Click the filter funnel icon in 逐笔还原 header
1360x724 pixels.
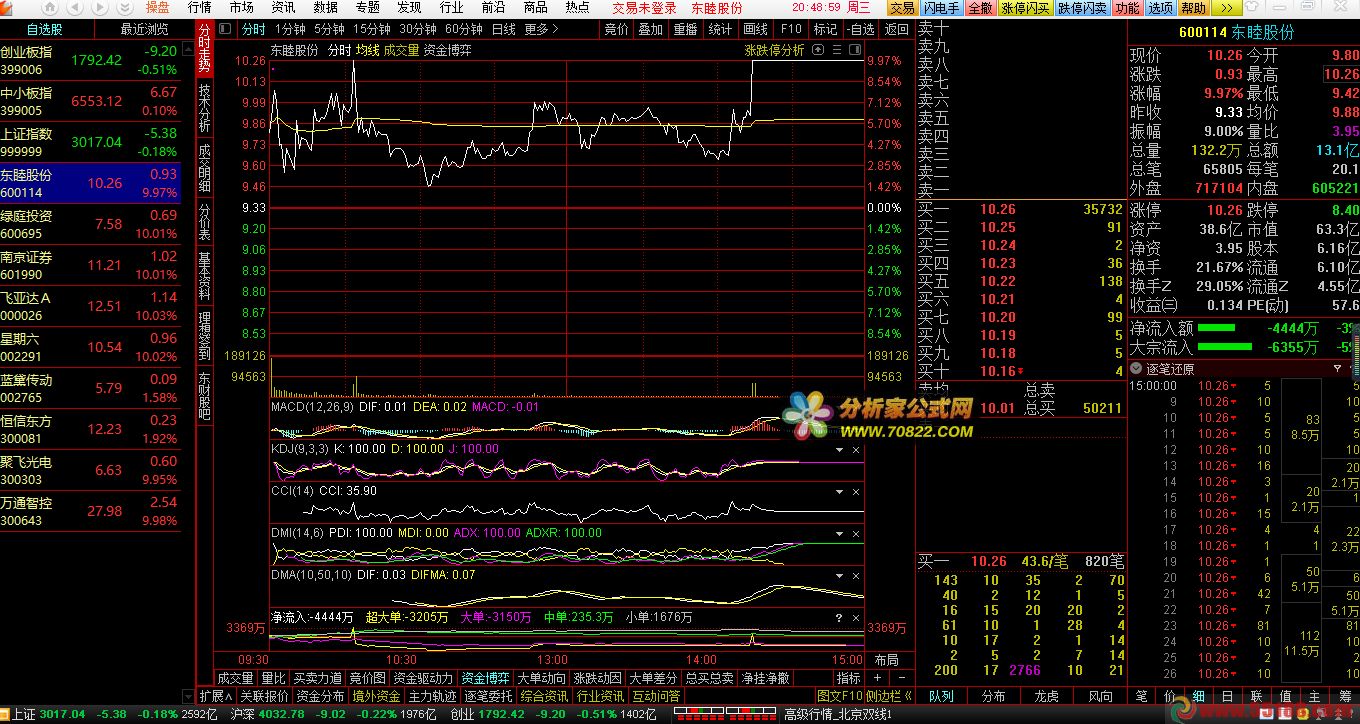coord(1338,369)
